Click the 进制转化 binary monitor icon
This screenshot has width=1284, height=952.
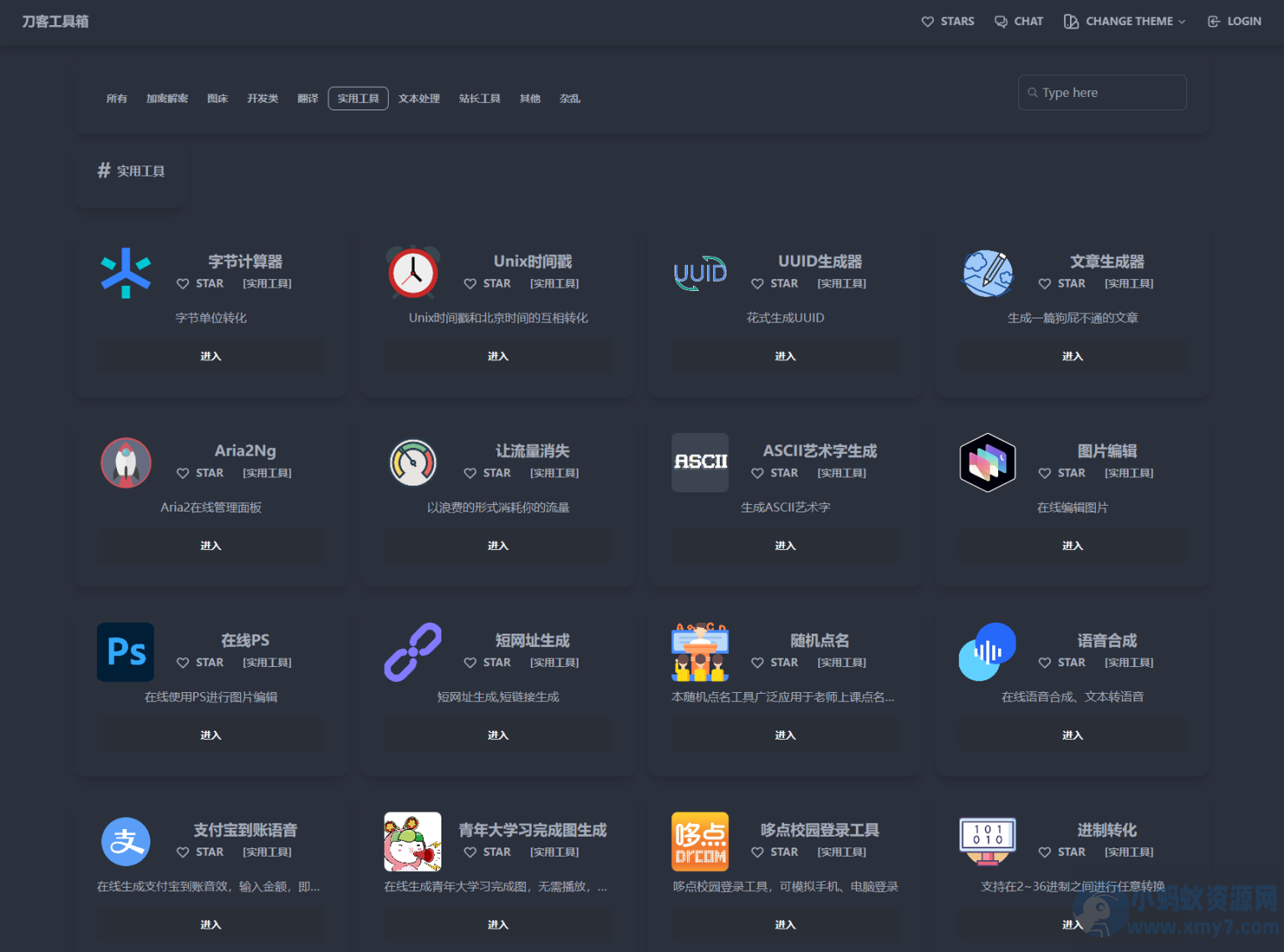(987, 842)
